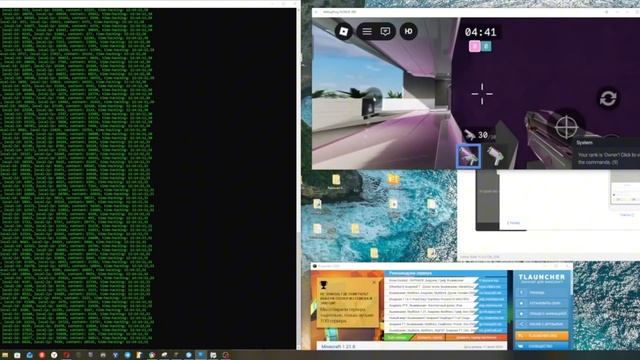This screenshot has width=640, height=360.
Task: Click the share-icon button in TLauncher sidebar
Action: click(542, 324)
